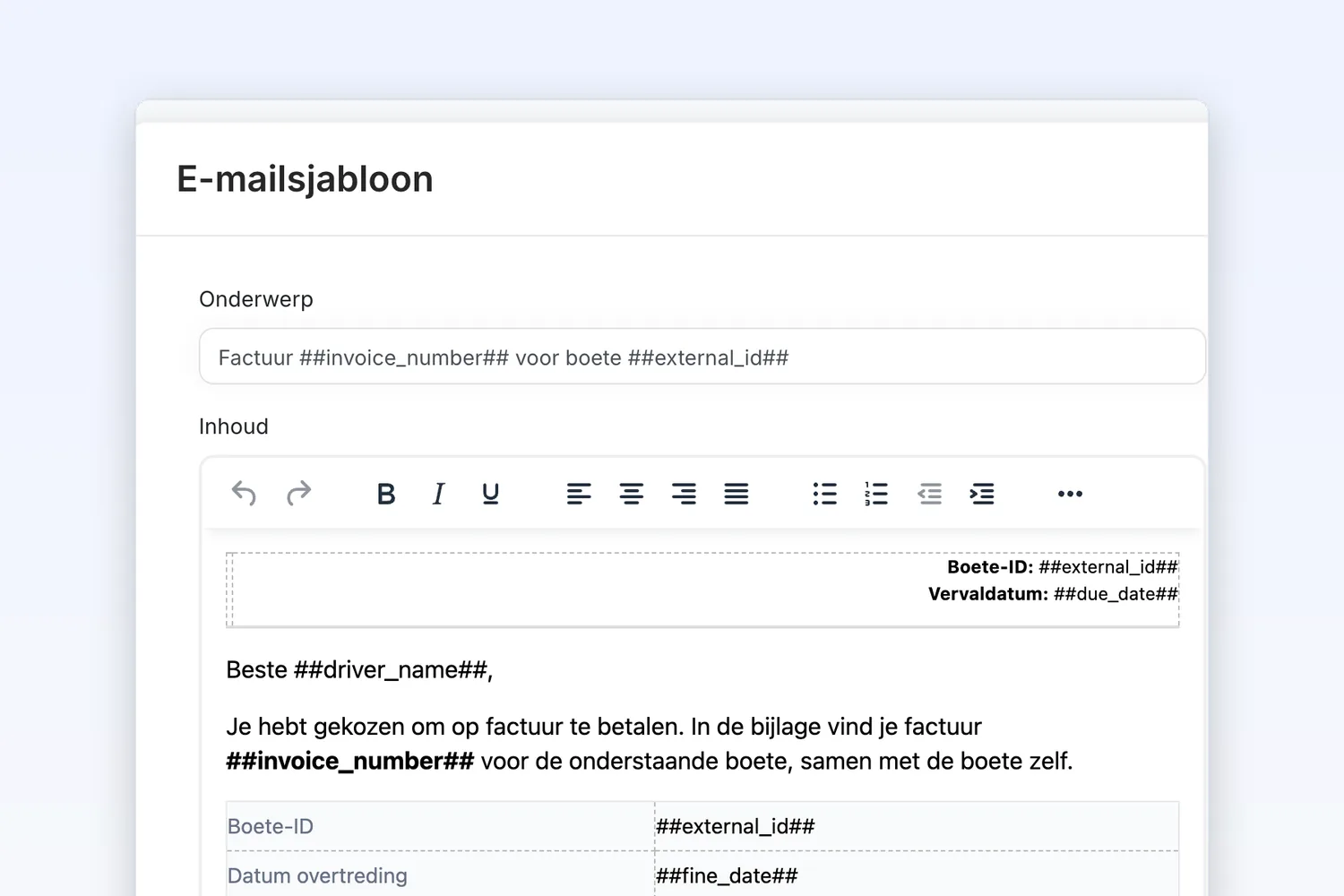Align text to the right
Image resolution: width=1344 pixels, height=896 pixels.
[684, 494]
